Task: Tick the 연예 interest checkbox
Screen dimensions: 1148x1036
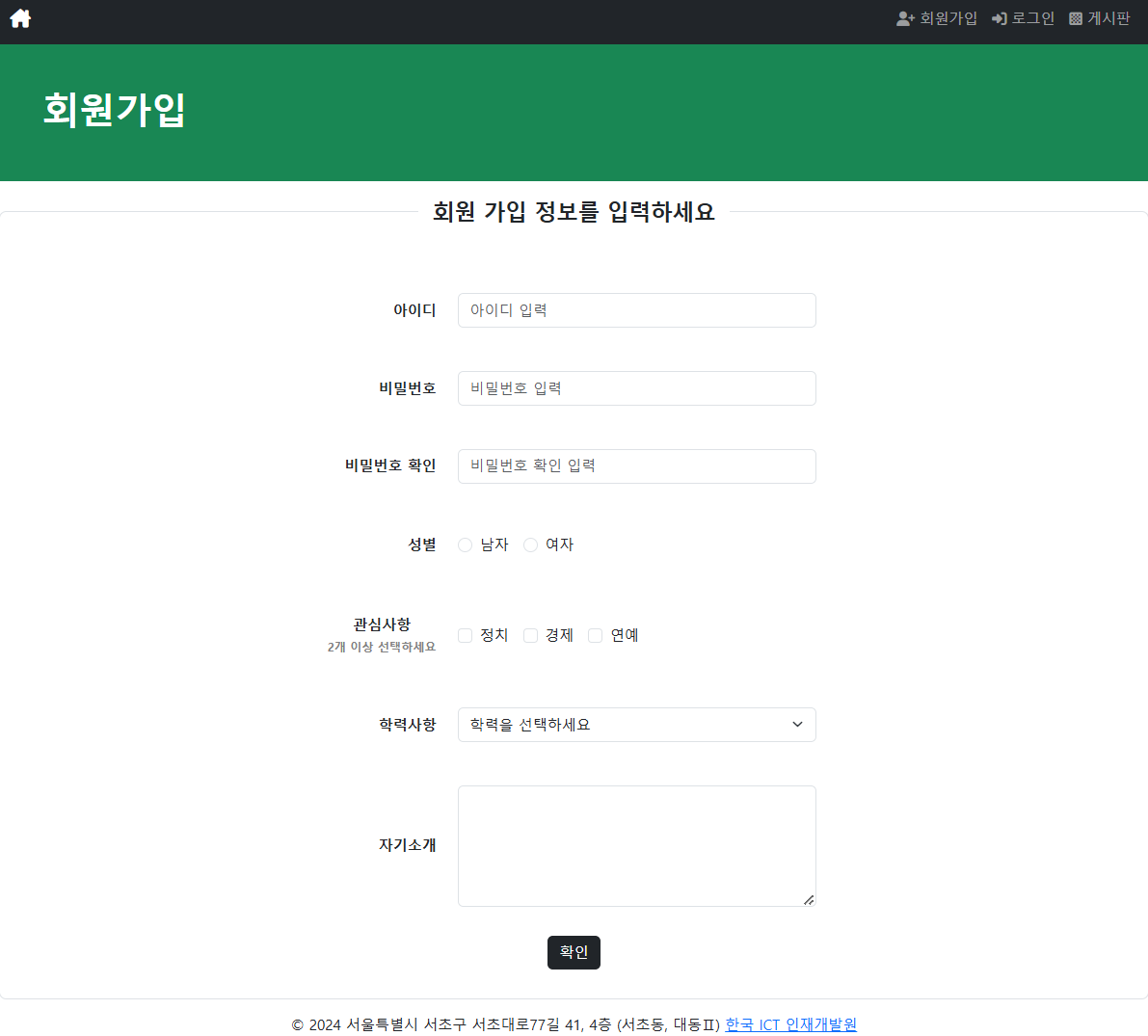Action: tap(595, 635)
